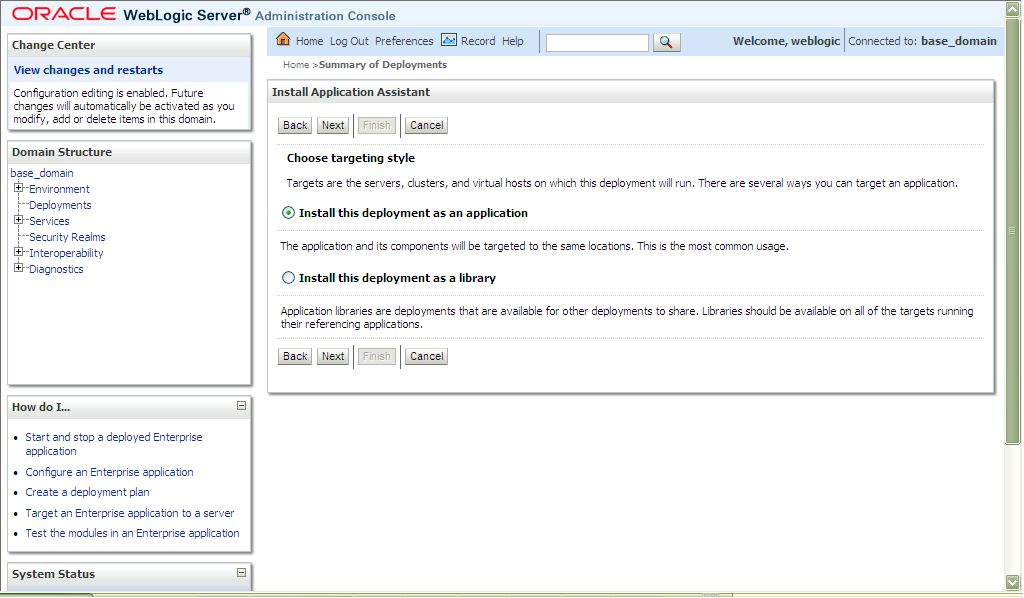Collapse the System Status panel
Screen dimensions: 1024x598
tap(241, 573)
